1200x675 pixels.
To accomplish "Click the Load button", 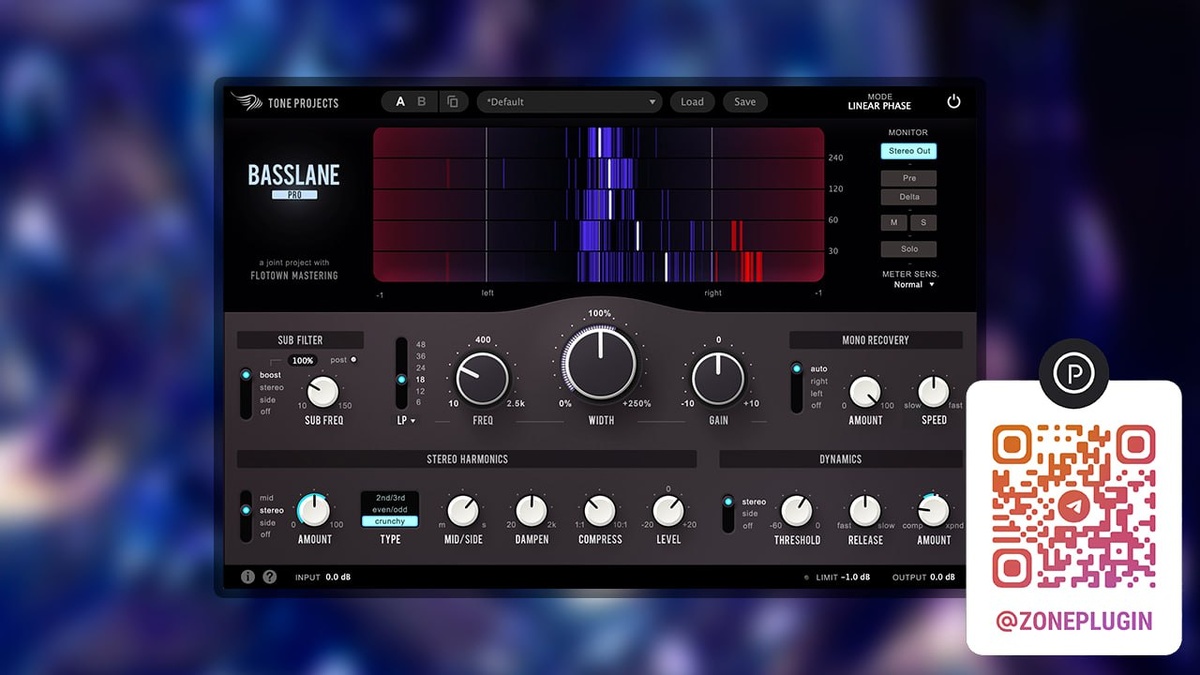I will coord(692,102).
